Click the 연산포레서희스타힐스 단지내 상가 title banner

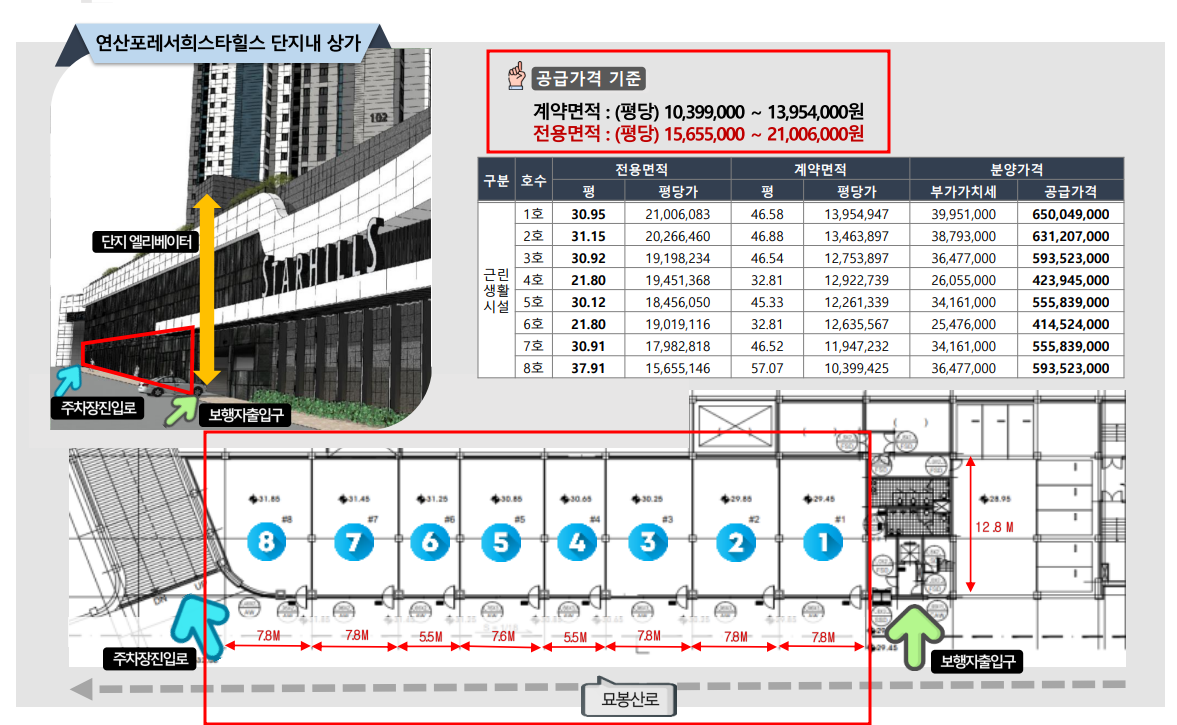(227, 43)
